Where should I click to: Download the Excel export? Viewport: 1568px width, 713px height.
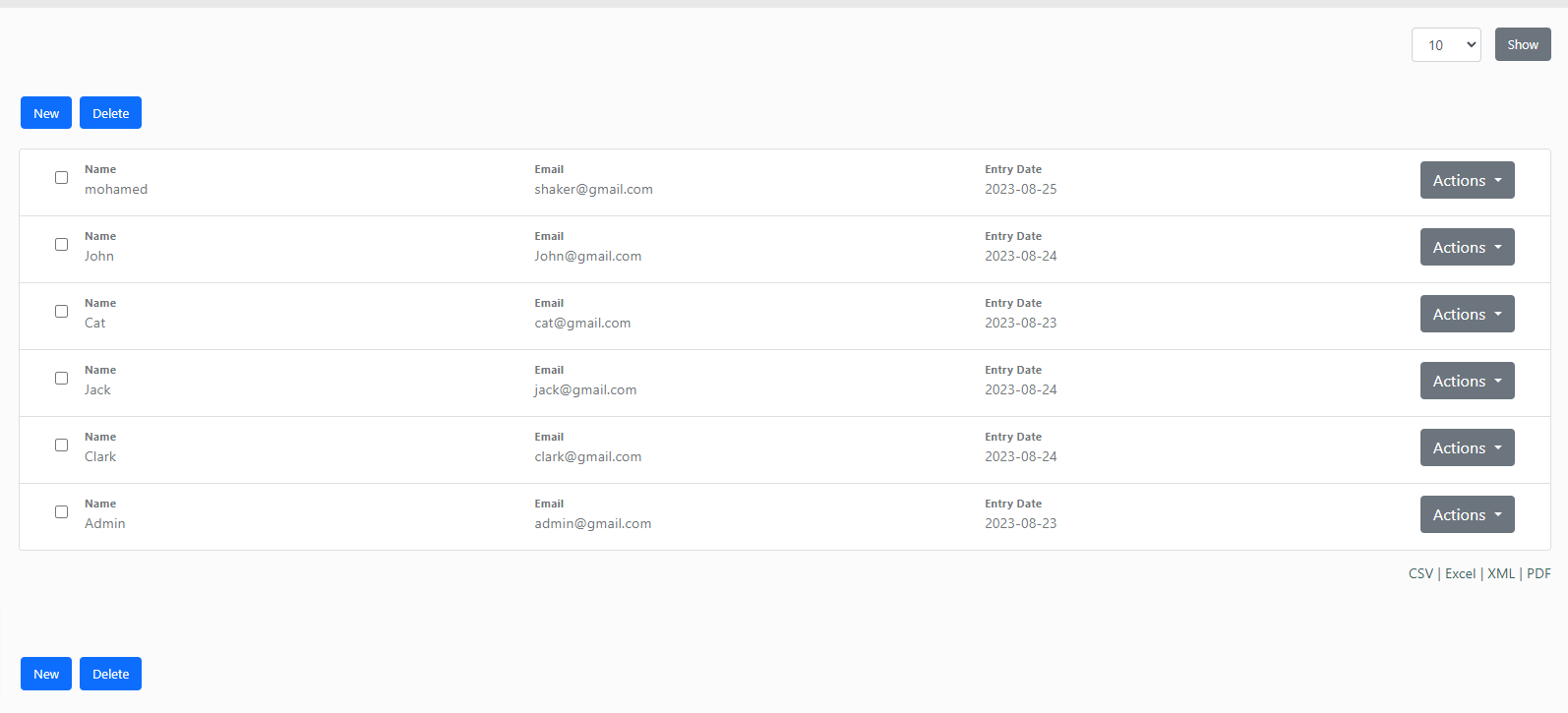(x=1460, y=574)
